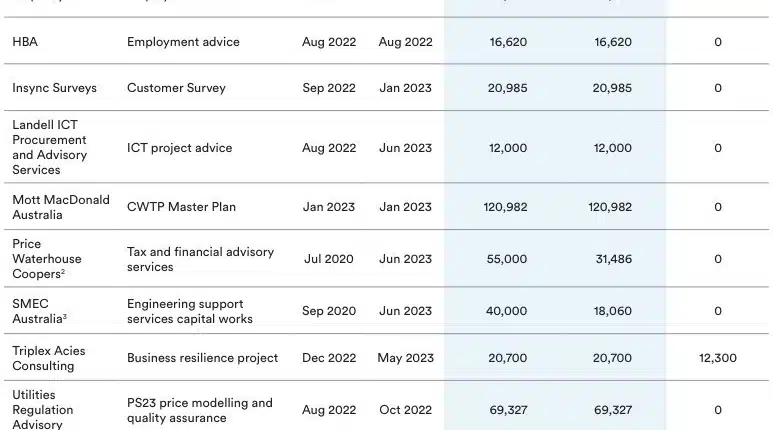Click the Price Waterhouse Coopers entry
This screenshot has width=773, height=430.
47,259
